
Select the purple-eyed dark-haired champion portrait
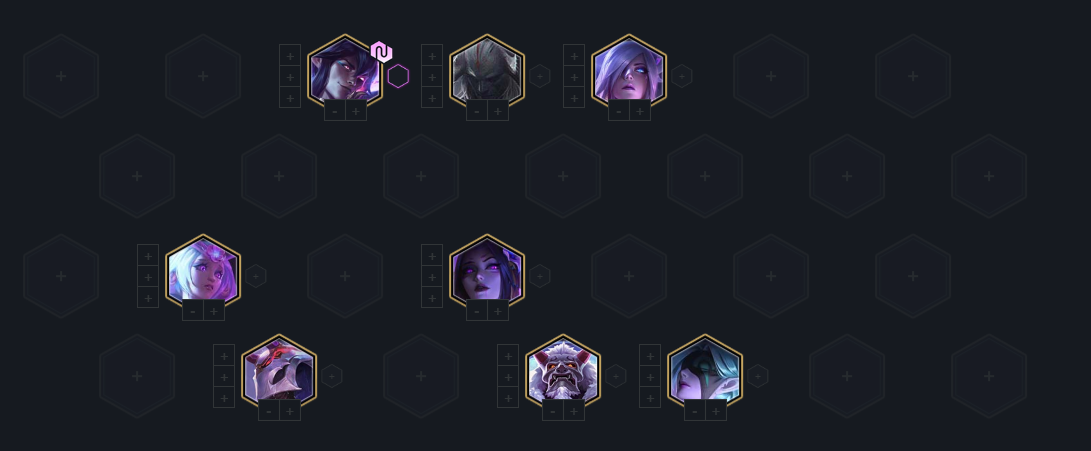click(487, 270)
